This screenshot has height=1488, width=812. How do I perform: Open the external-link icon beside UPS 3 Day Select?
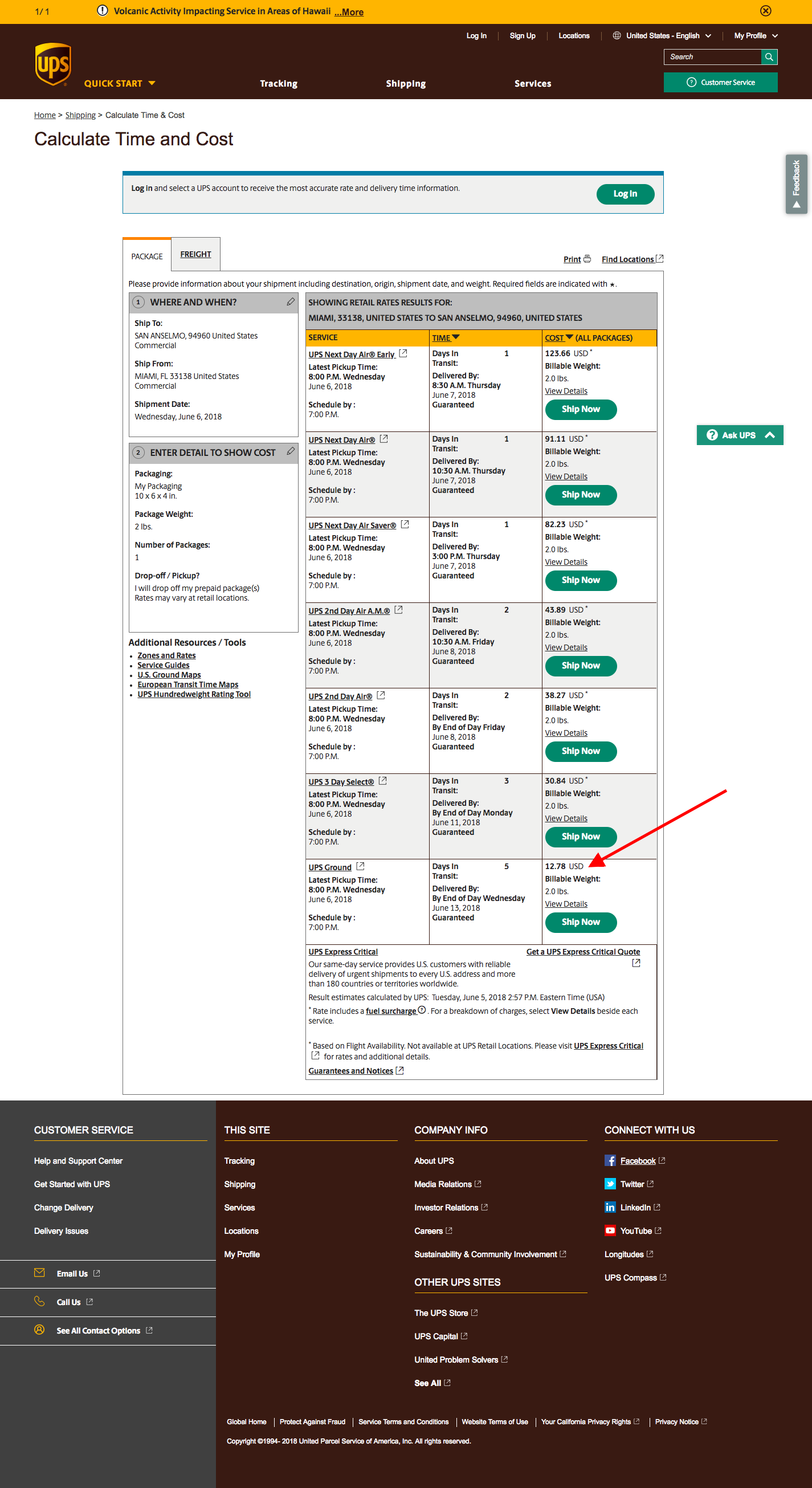pos(382,780)
